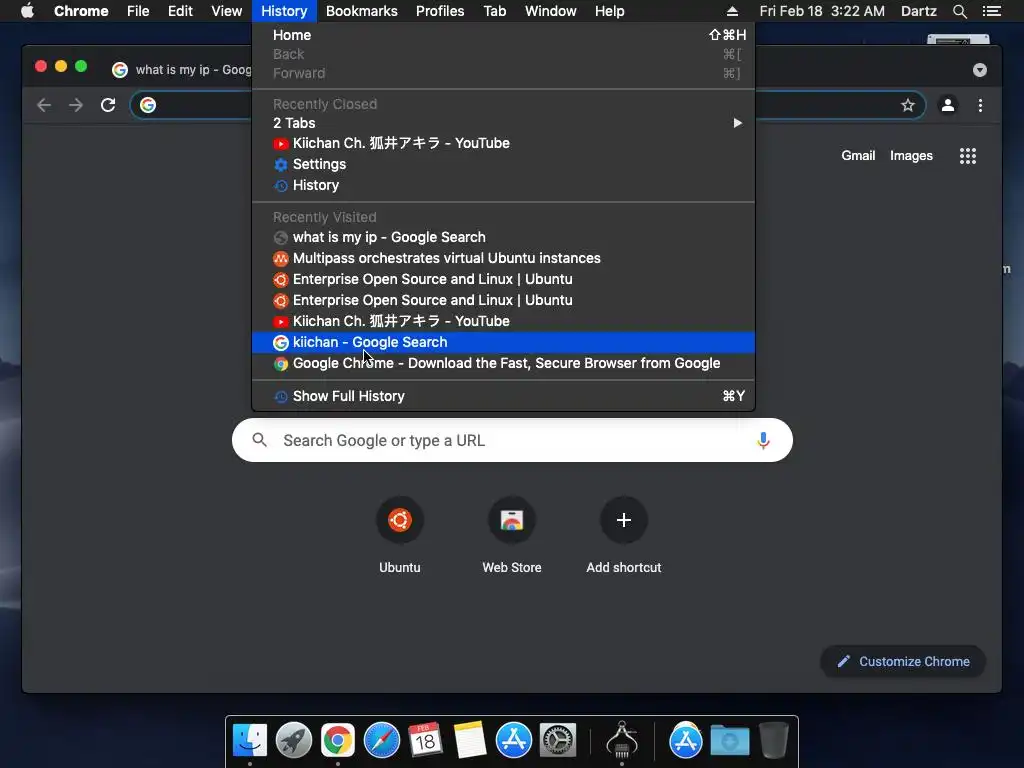Screen dimensions: 1024x768
Task: Open the Downloads folder in the Dock
Action: pyautogui.click(x=729, y=741)
